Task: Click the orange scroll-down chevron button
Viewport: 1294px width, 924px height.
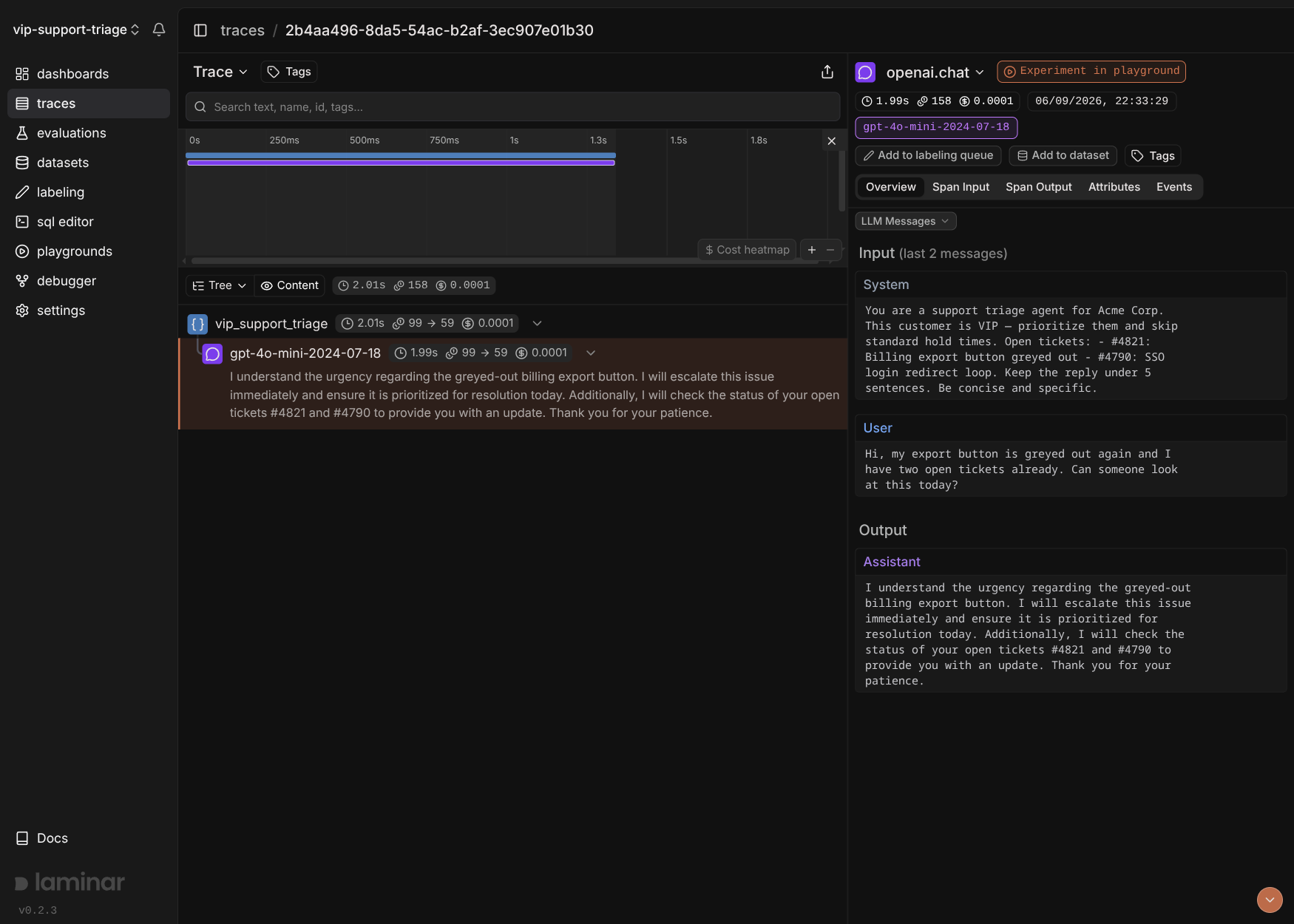Action: tap(1270, 900)
